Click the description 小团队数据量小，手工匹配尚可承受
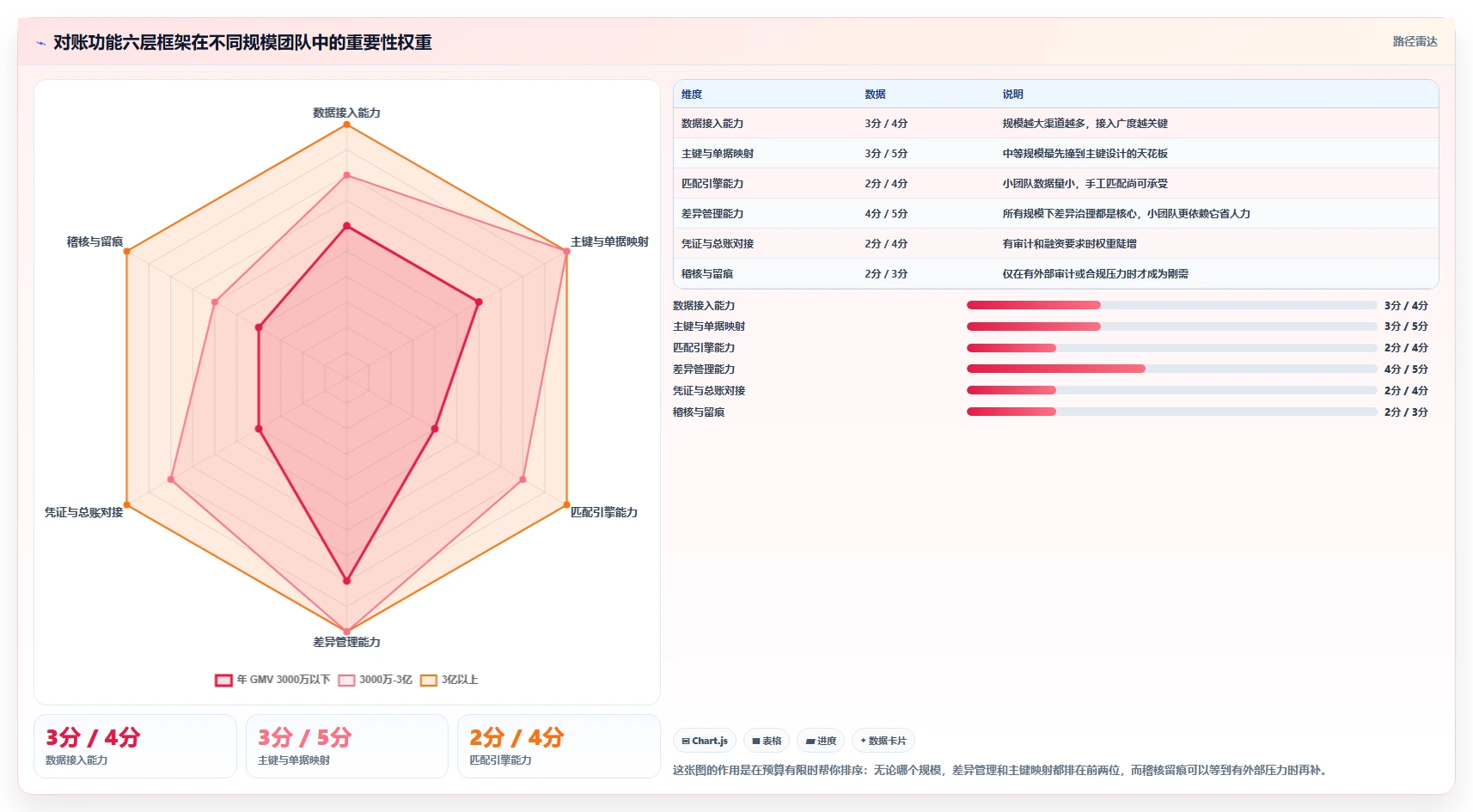The width and height of the screenshot is (1473, 812). [1085, 184]
